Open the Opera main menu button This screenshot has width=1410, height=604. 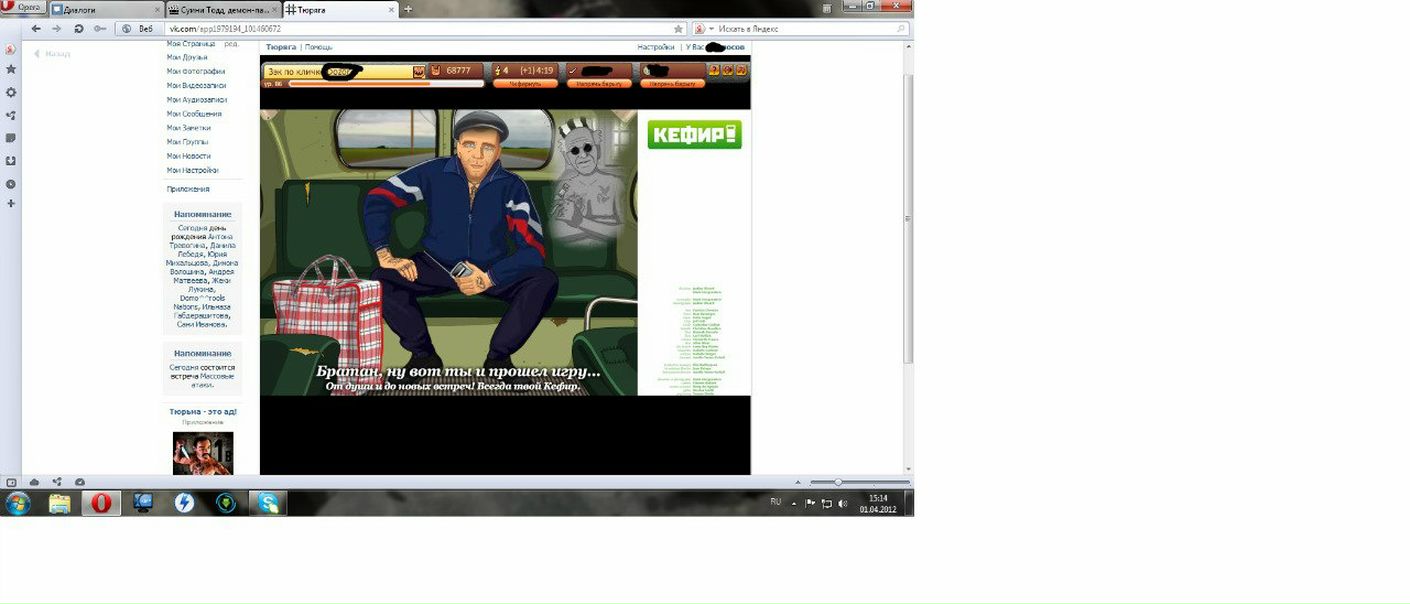pos(24,8)
